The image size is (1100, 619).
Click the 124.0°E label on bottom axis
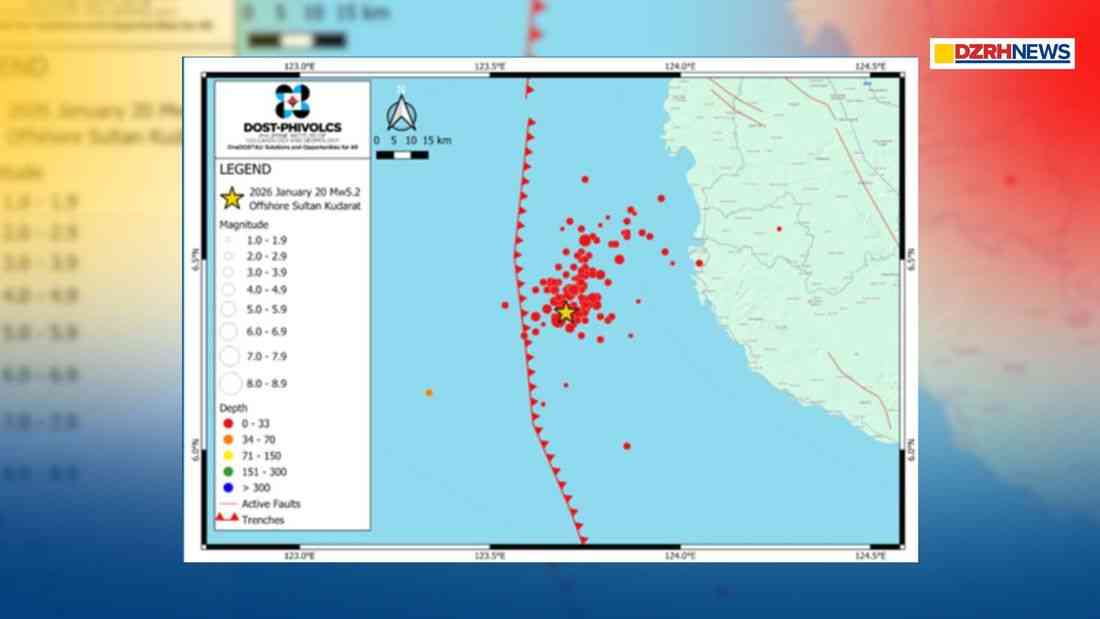tap(680, 556)
